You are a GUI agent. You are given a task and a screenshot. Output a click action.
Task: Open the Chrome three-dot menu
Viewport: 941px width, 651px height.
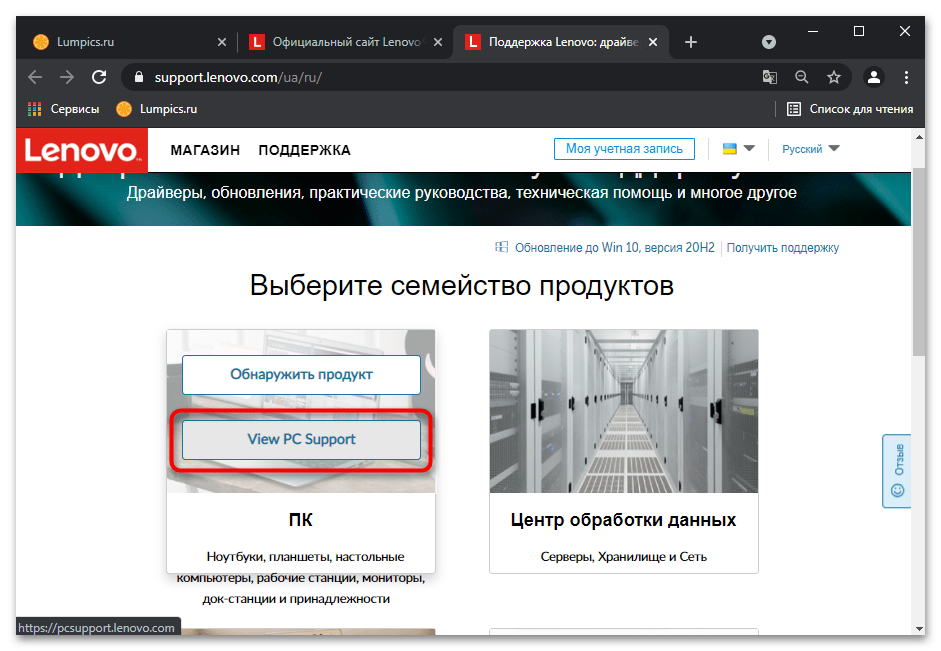click(x=906, y=77)
